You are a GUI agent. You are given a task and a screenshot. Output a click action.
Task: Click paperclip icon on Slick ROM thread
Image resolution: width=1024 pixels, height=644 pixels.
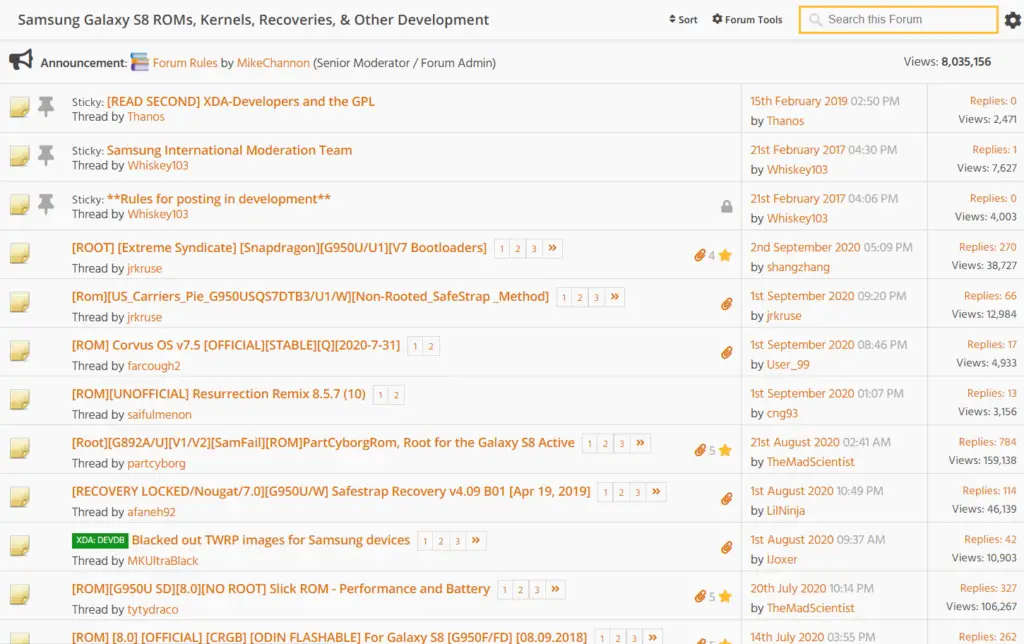700,596
